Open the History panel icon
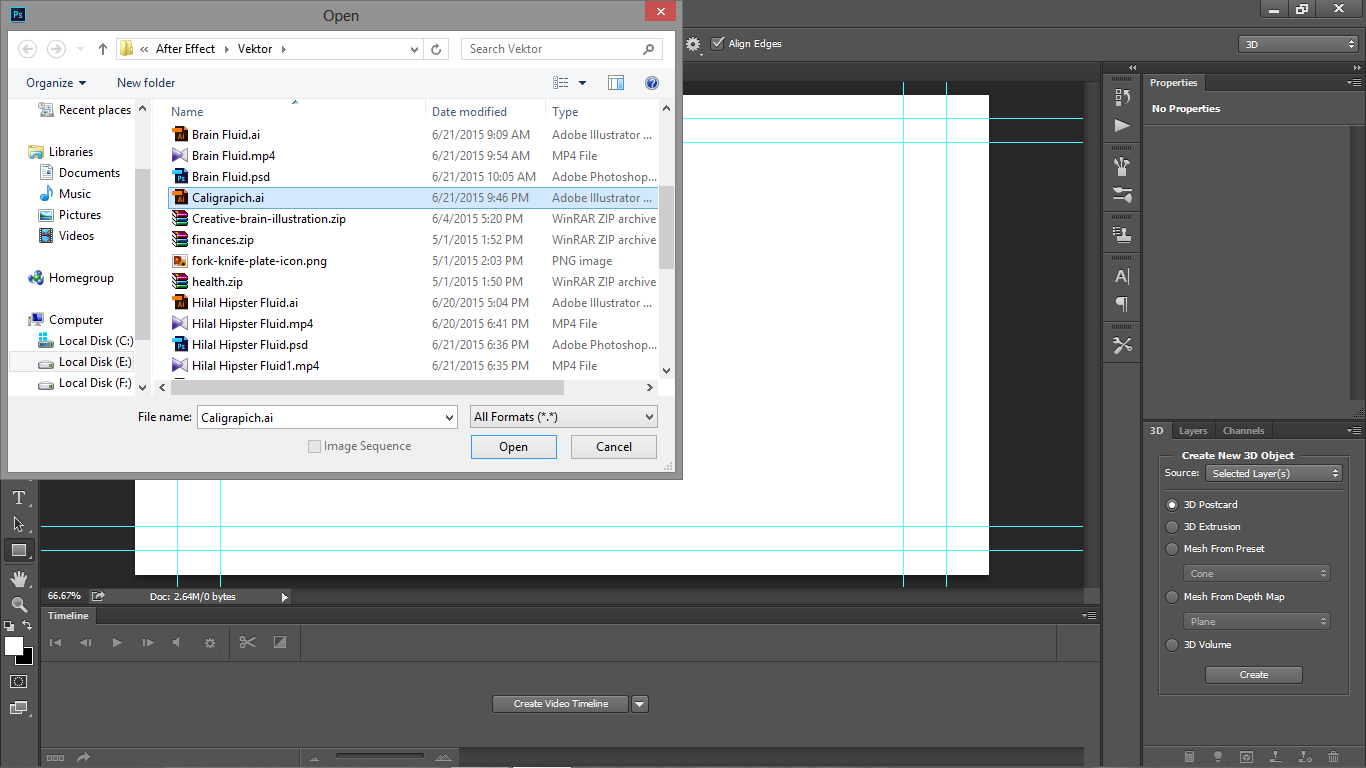Image resolution: width=1366 pixels, height=768 pixels. pos(1122,97)
